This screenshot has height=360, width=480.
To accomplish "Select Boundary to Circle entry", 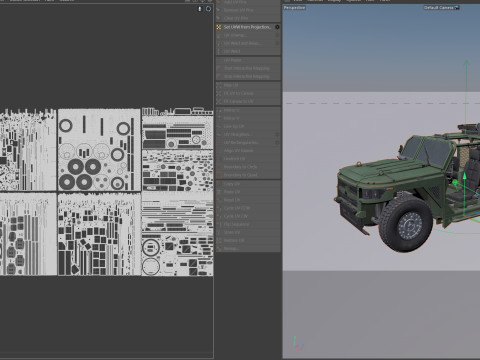I will tap(248, 167).
